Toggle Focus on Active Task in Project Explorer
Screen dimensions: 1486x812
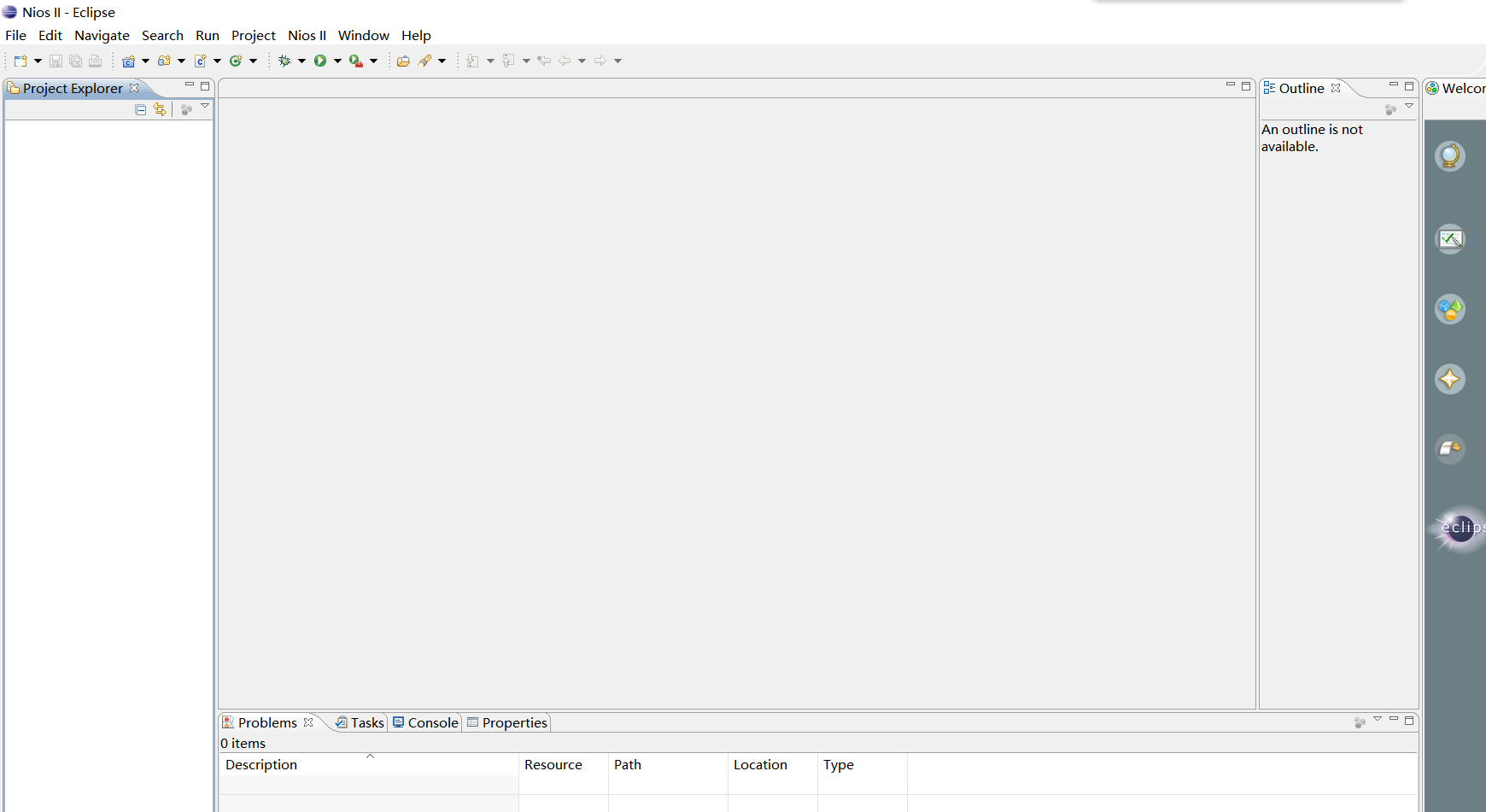pyautogui.click(x=186, y=109)
